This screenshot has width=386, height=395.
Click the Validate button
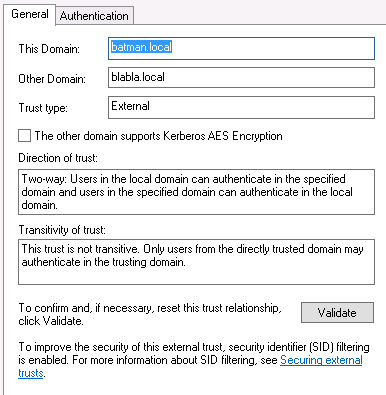pos(337,313)
